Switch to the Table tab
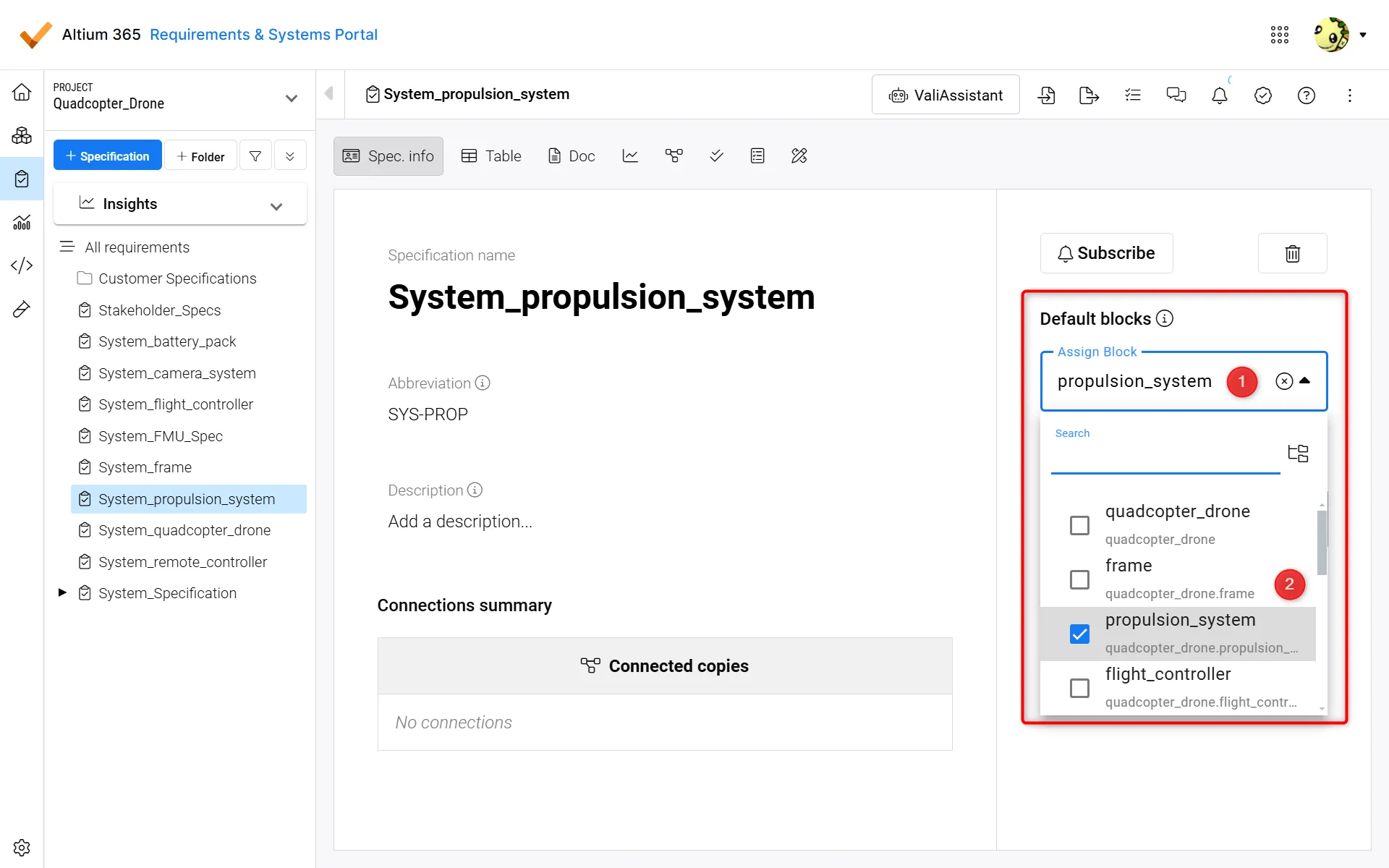 (491, 156)
